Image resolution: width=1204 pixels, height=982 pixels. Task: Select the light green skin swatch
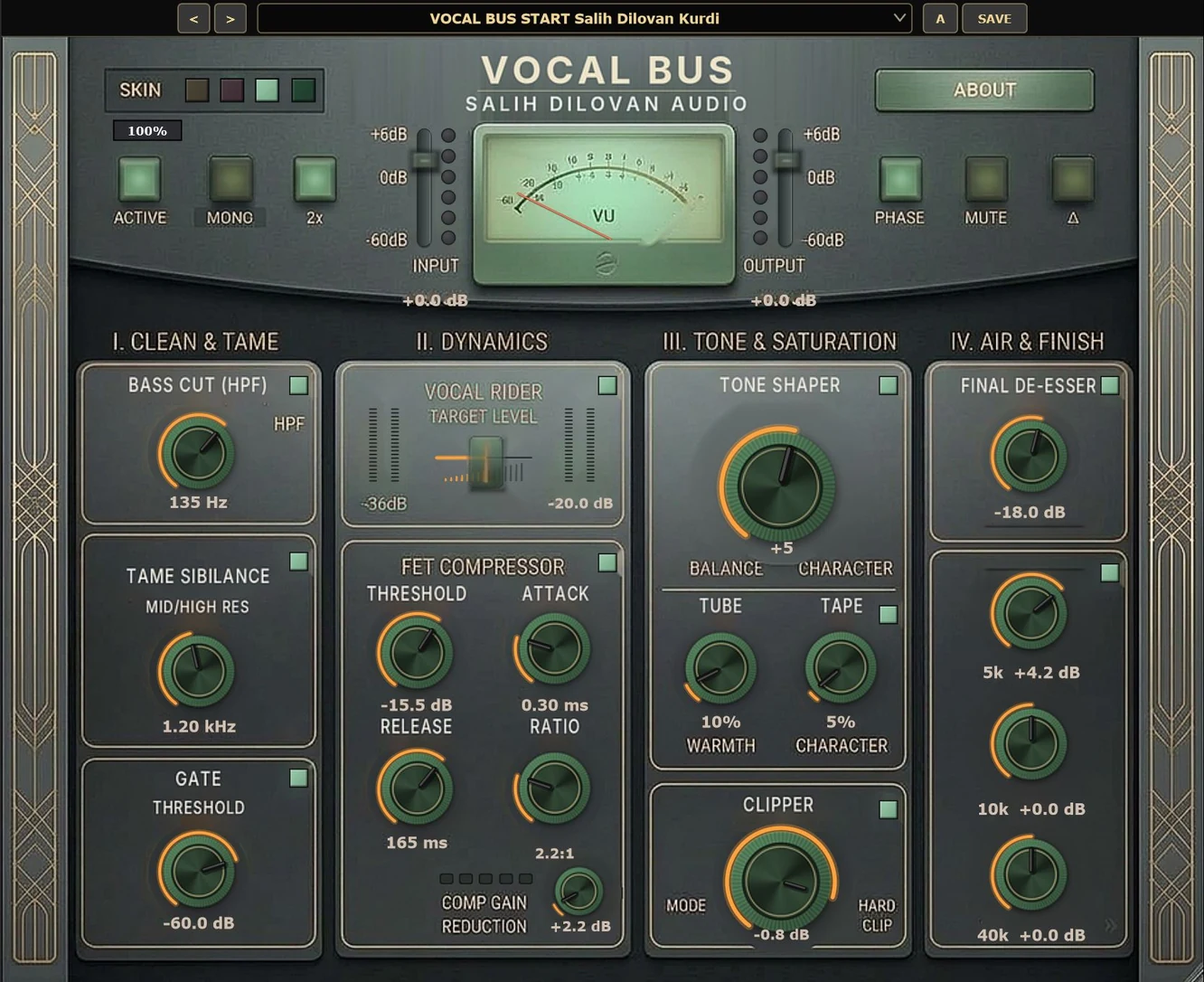click(268, 90)
